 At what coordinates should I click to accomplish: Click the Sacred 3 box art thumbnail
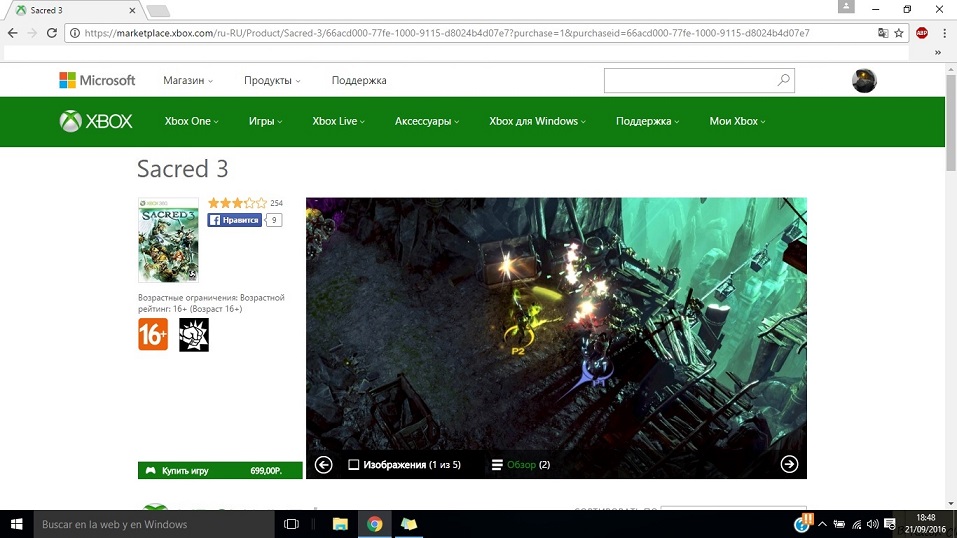pos(168,240)
